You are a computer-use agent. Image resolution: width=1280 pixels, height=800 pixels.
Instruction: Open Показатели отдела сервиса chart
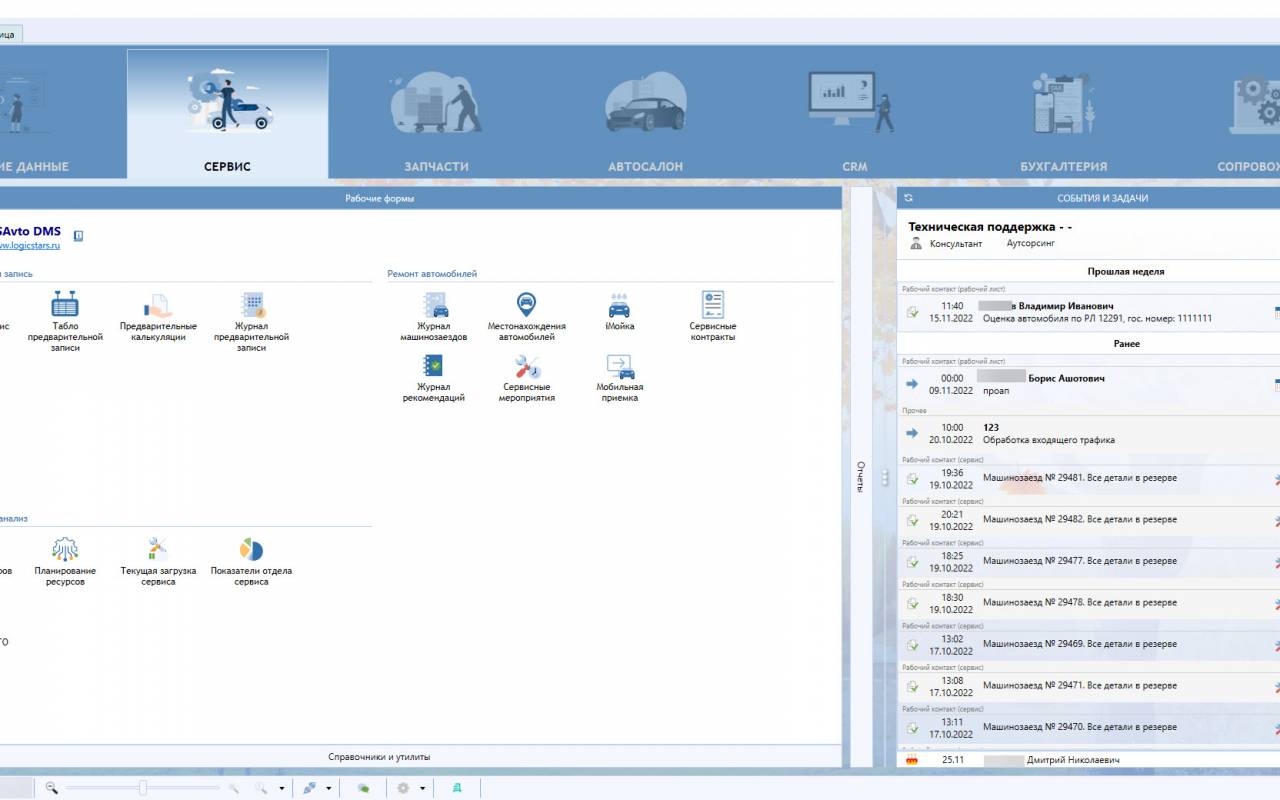pos(251,562)
